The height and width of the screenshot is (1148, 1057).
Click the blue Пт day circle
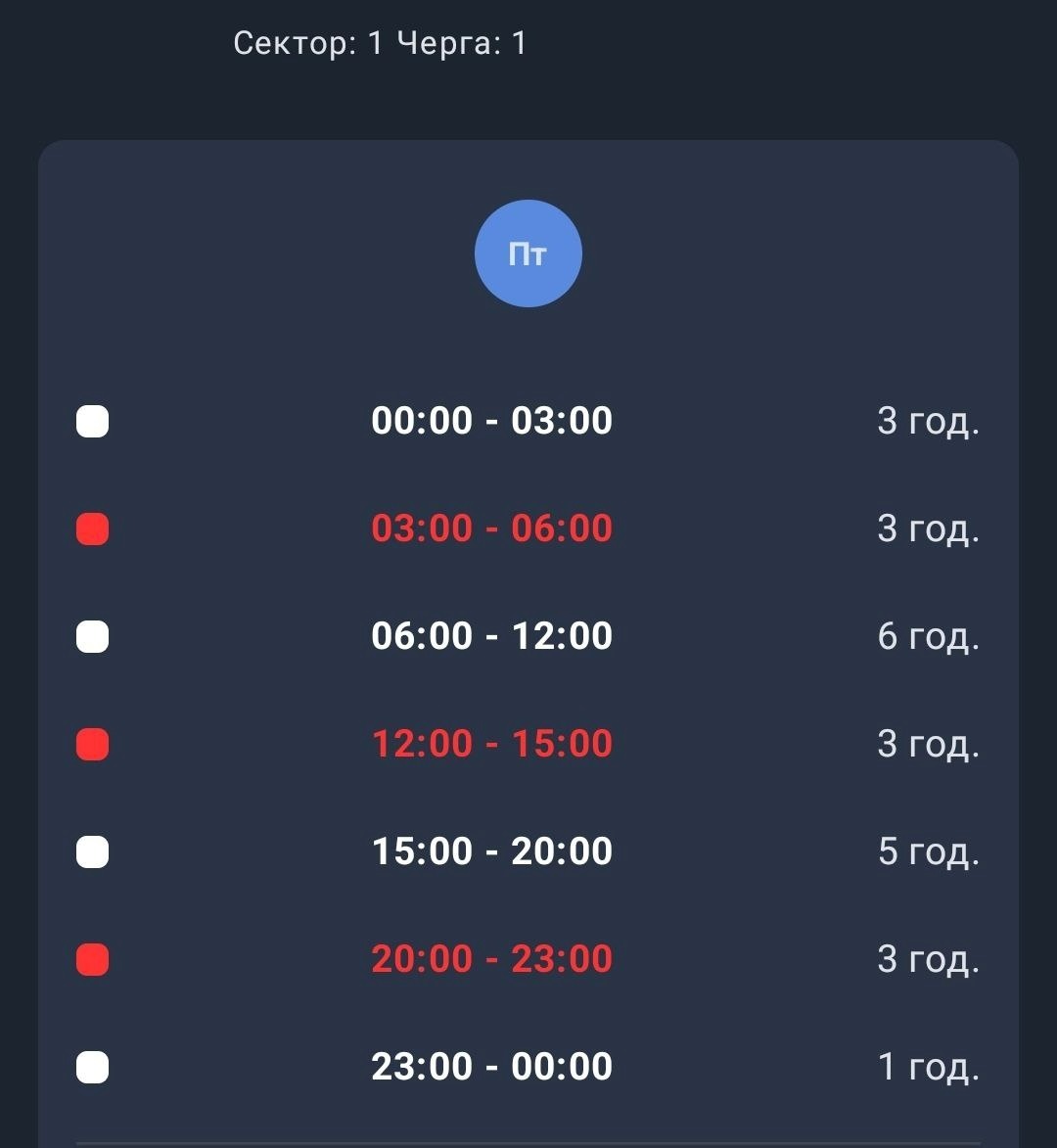click(x=528, y=253)
